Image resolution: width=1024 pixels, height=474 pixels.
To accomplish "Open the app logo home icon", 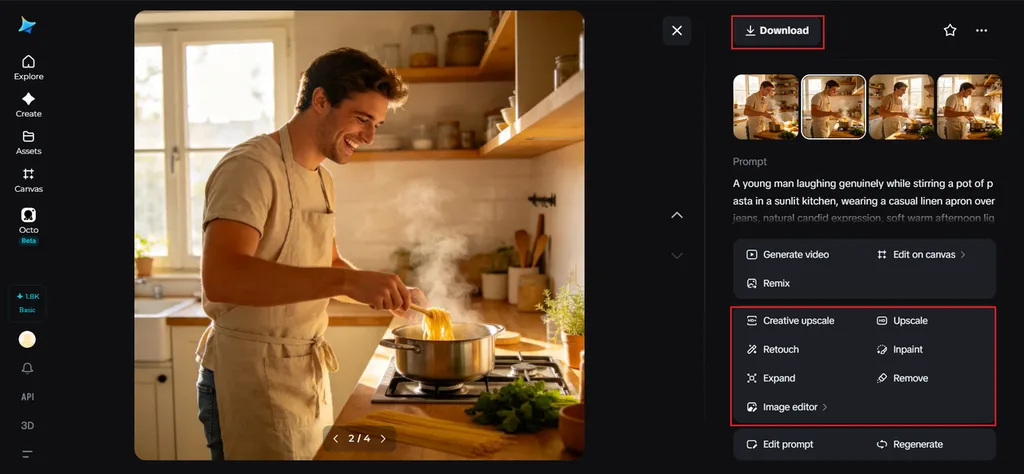I will coord(27,25).
